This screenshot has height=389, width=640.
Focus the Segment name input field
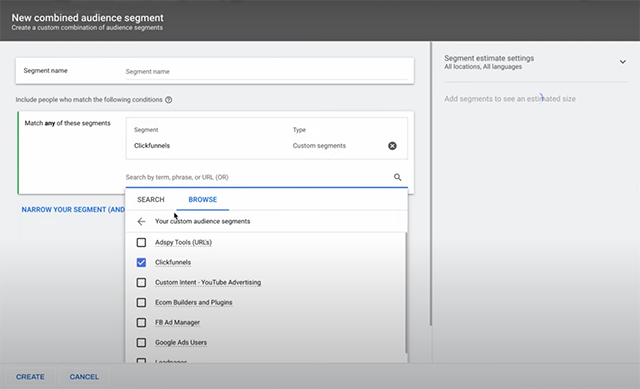(267, 71)
